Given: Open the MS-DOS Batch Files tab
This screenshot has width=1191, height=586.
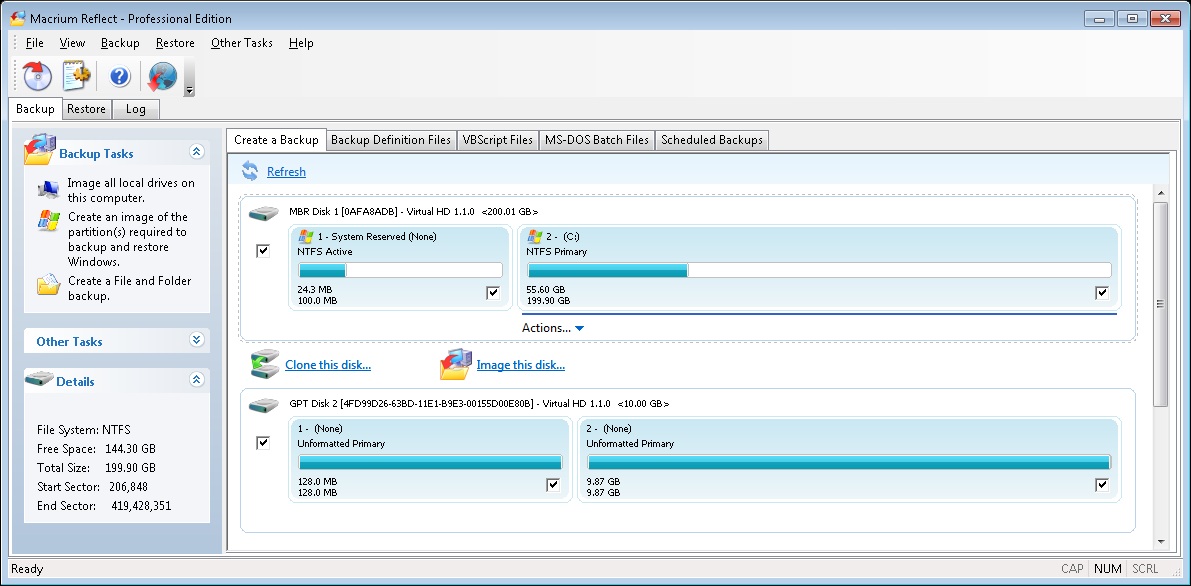Looking at the screenshot, I should click(597, 140).
